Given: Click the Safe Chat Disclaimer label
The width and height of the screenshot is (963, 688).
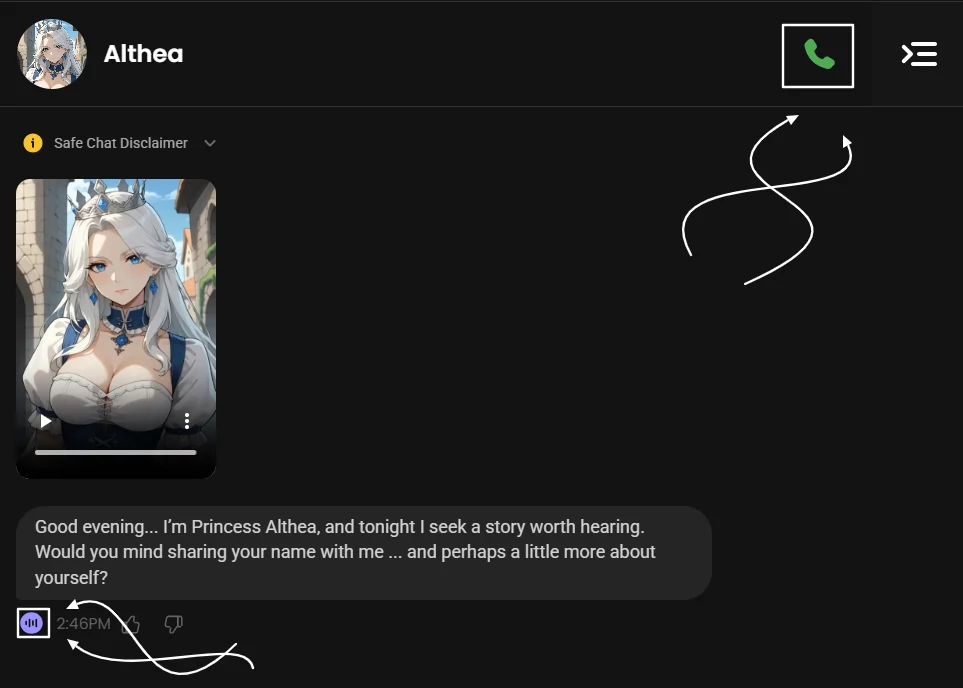Looking at the screenshot, I should click(x=121, y=143).
